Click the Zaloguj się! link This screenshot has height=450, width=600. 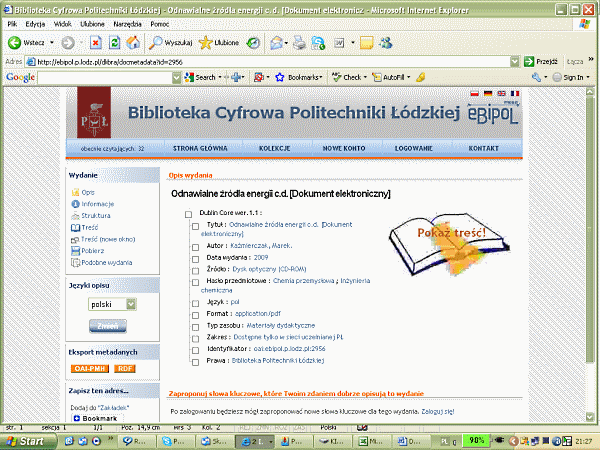[x=438, y=412]
